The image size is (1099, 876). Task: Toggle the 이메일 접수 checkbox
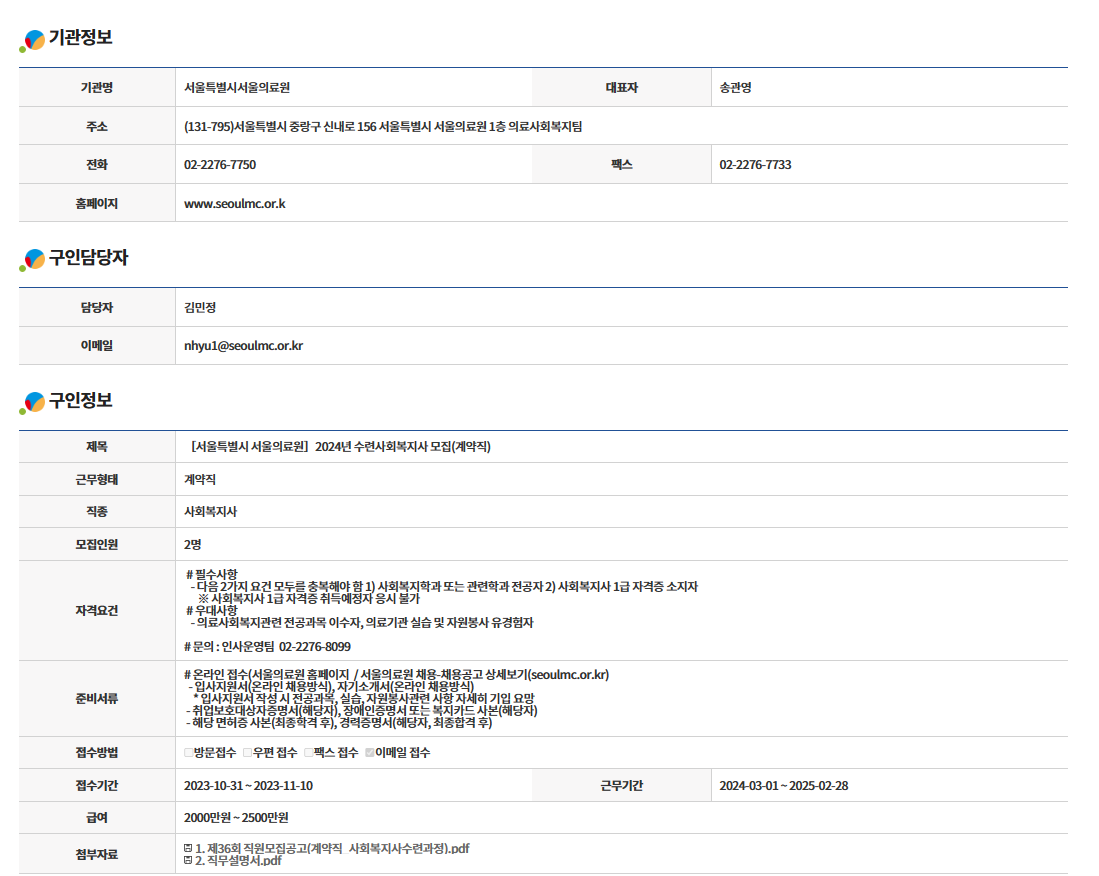(369, 752)
